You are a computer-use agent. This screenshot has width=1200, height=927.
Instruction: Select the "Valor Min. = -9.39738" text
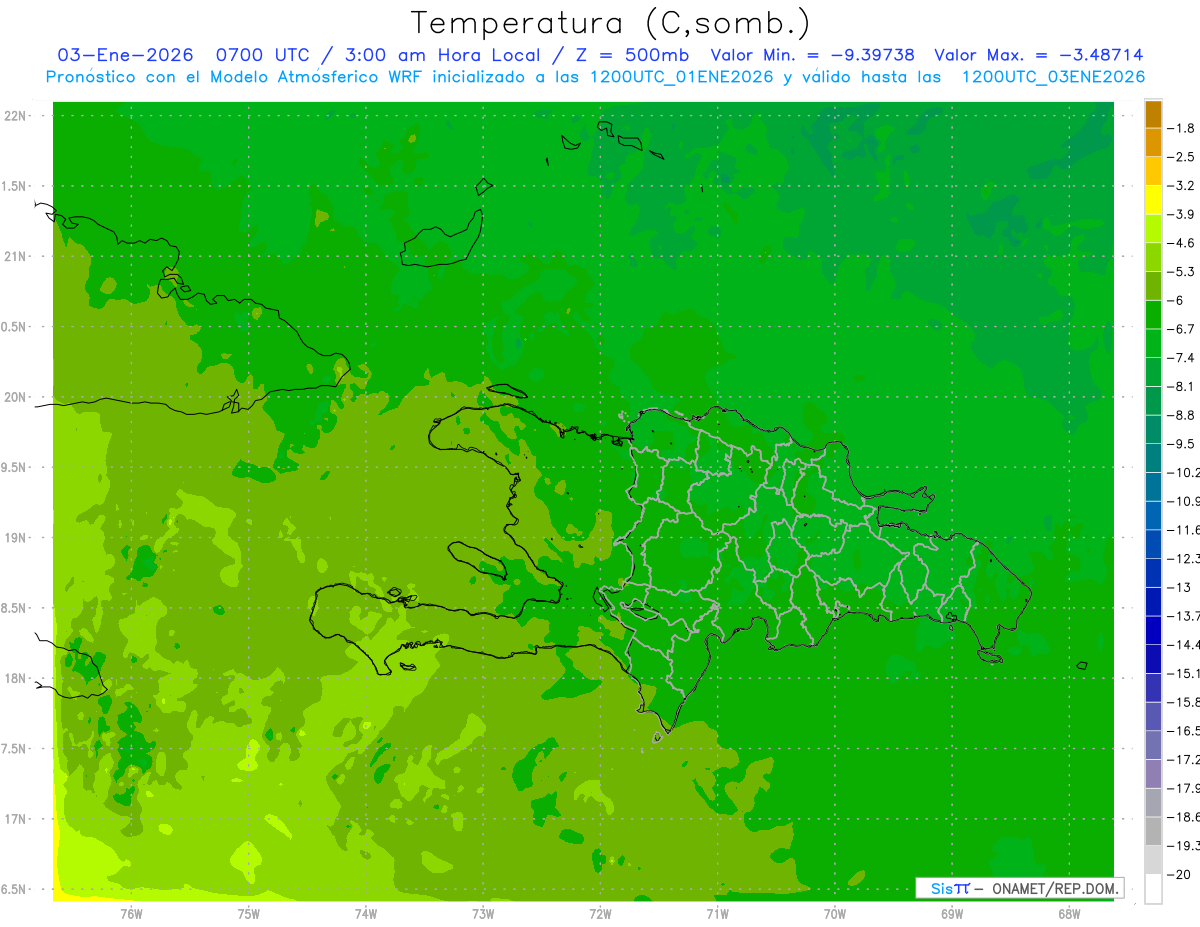(812, 55)
